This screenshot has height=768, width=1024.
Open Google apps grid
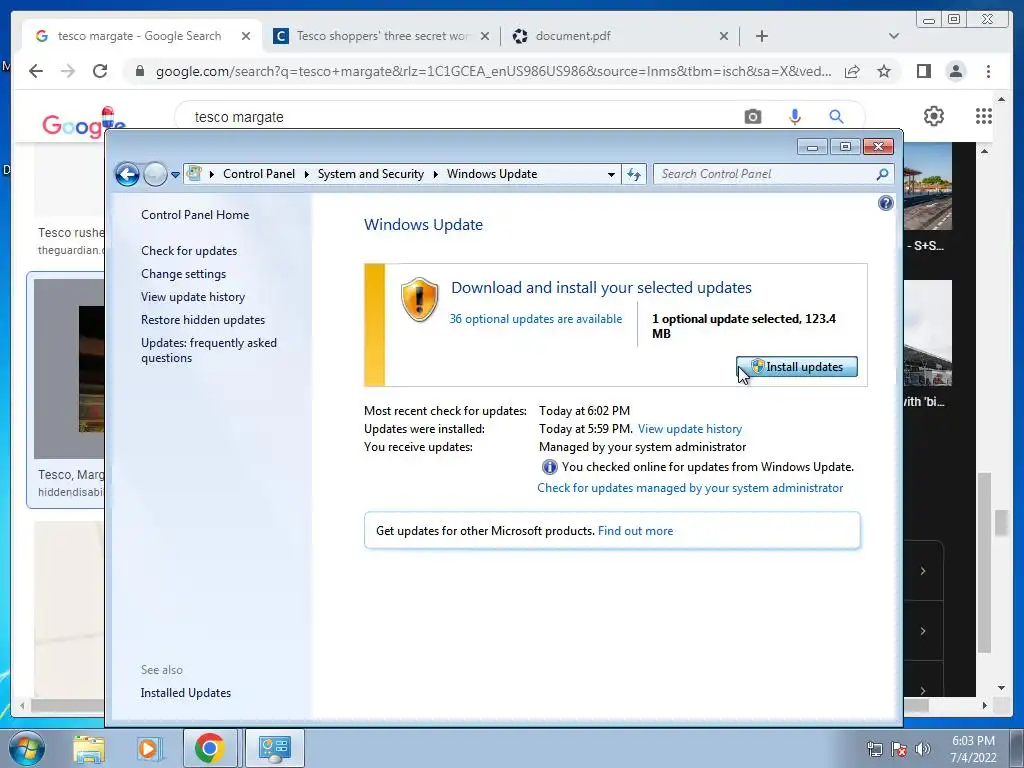(984, 116)
